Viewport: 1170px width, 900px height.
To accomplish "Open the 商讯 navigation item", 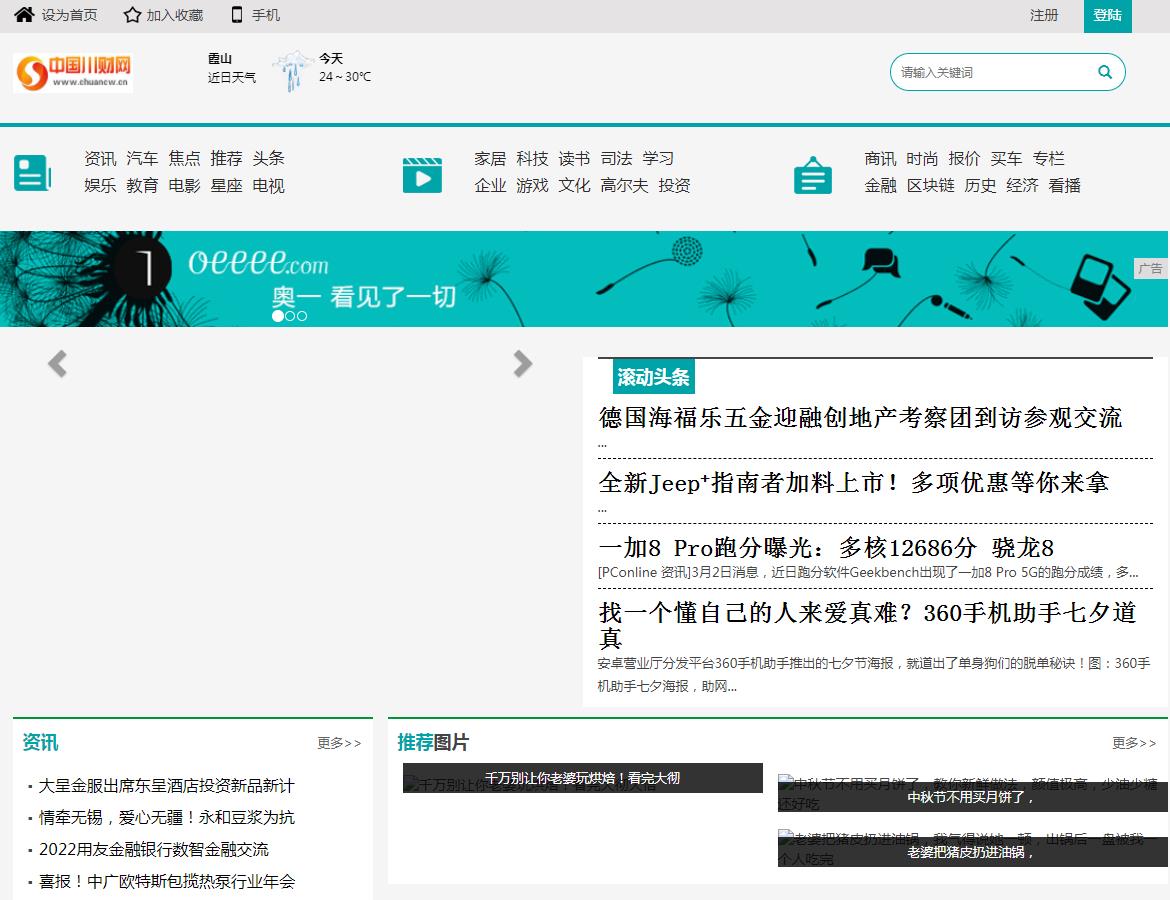I will pos(880,158).
